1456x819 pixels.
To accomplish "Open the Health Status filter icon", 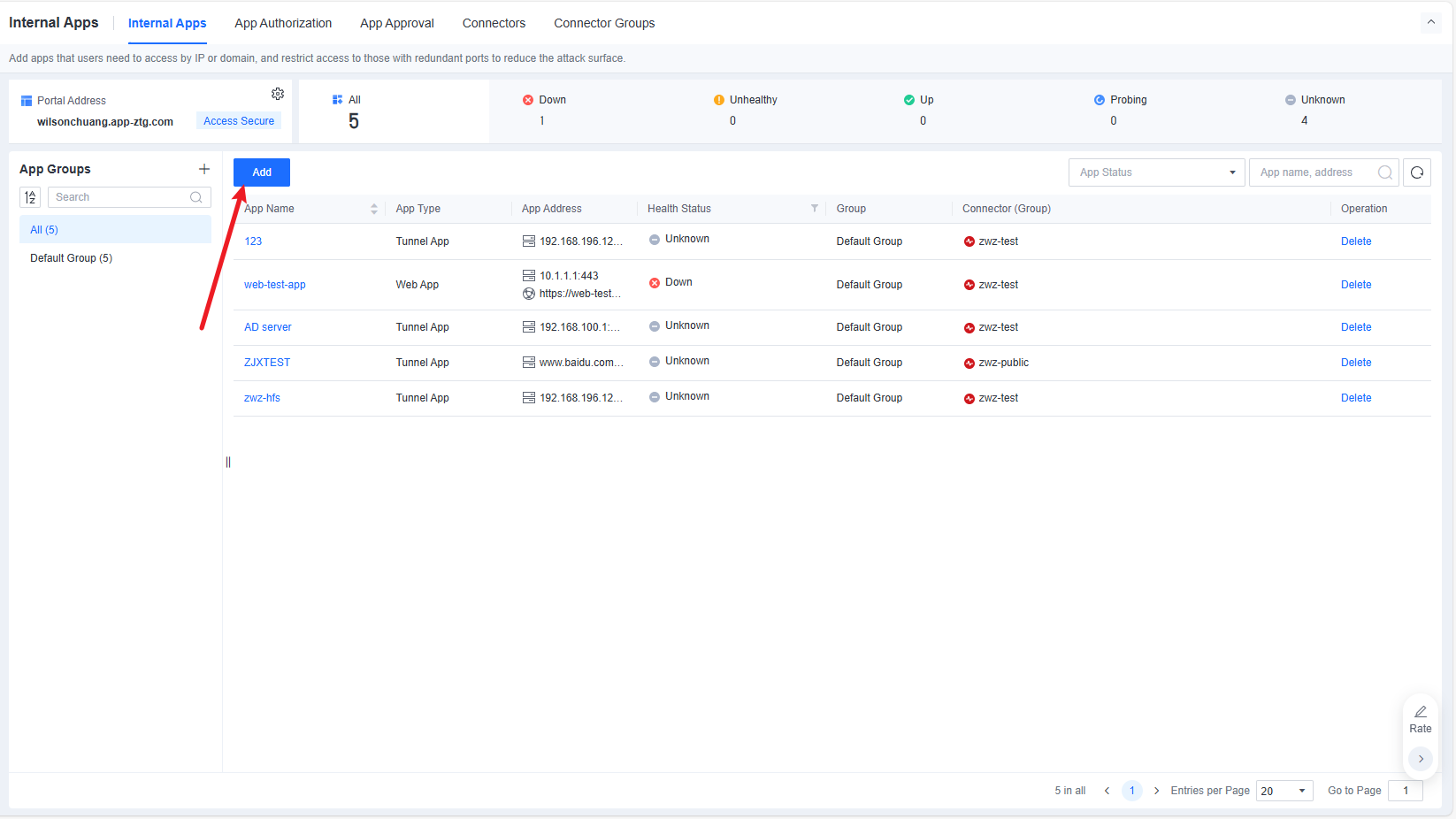I will [x=815, y=209].
